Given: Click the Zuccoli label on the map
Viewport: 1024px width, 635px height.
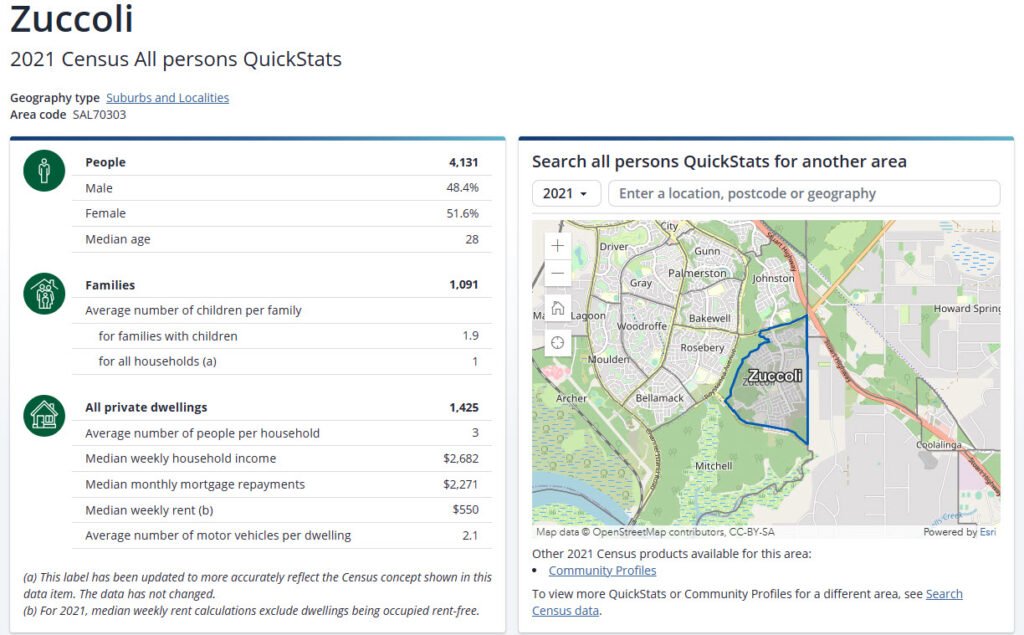Looking at the screenshot, I should (774, 376).
